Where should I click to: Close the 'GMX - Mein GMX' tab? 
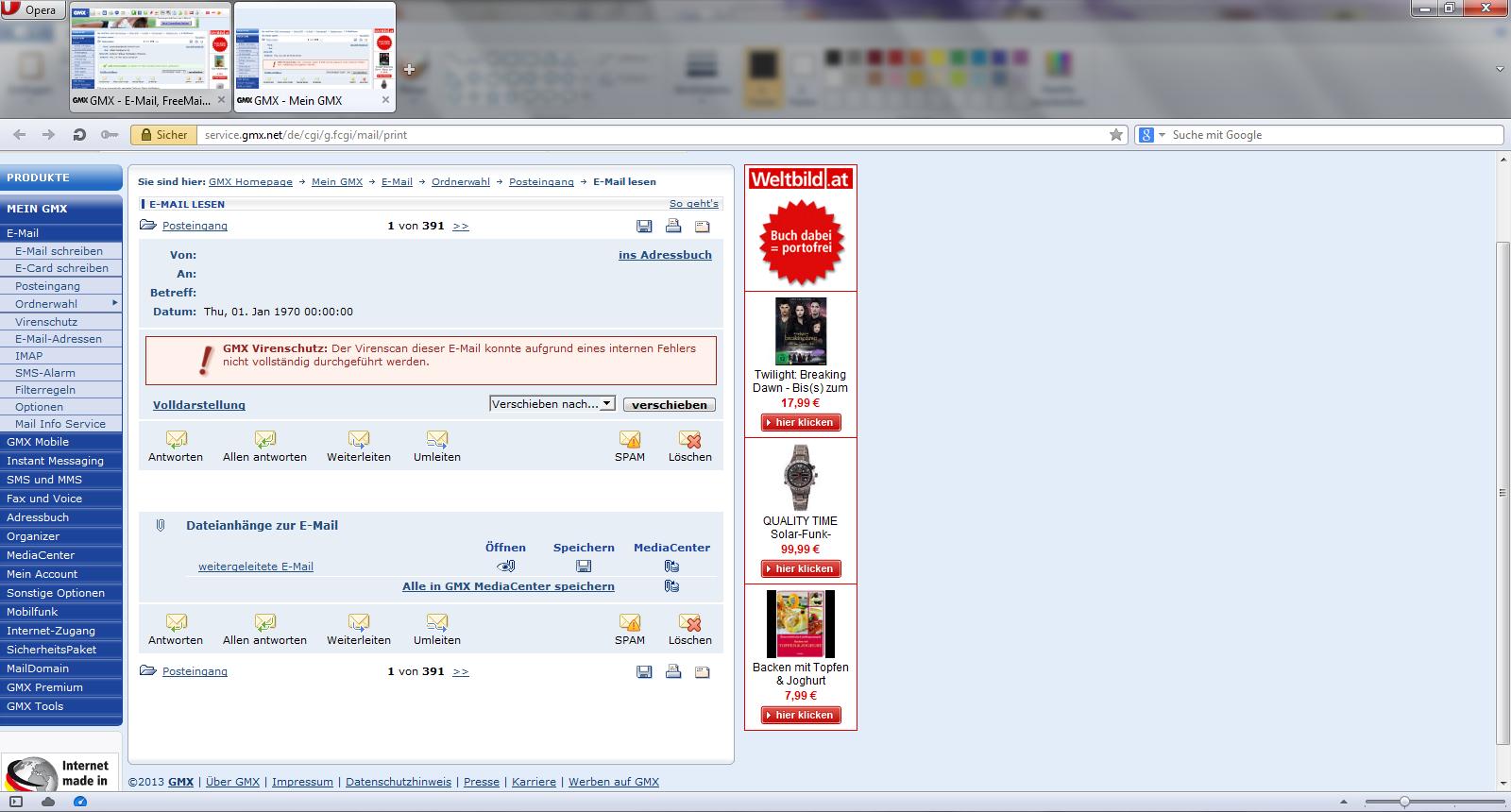pyautogui.click(x=385, y=100)
